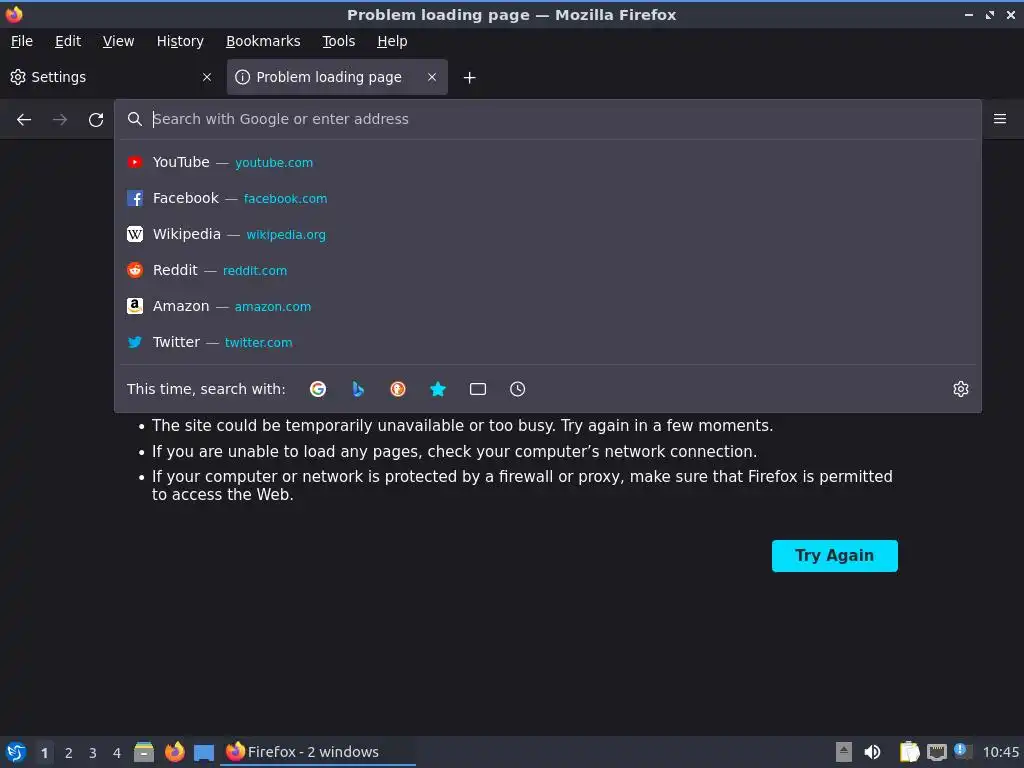This screenshot has height=768, width=1024.
Task: Open the Help menu
Action: tap(392, 41)
